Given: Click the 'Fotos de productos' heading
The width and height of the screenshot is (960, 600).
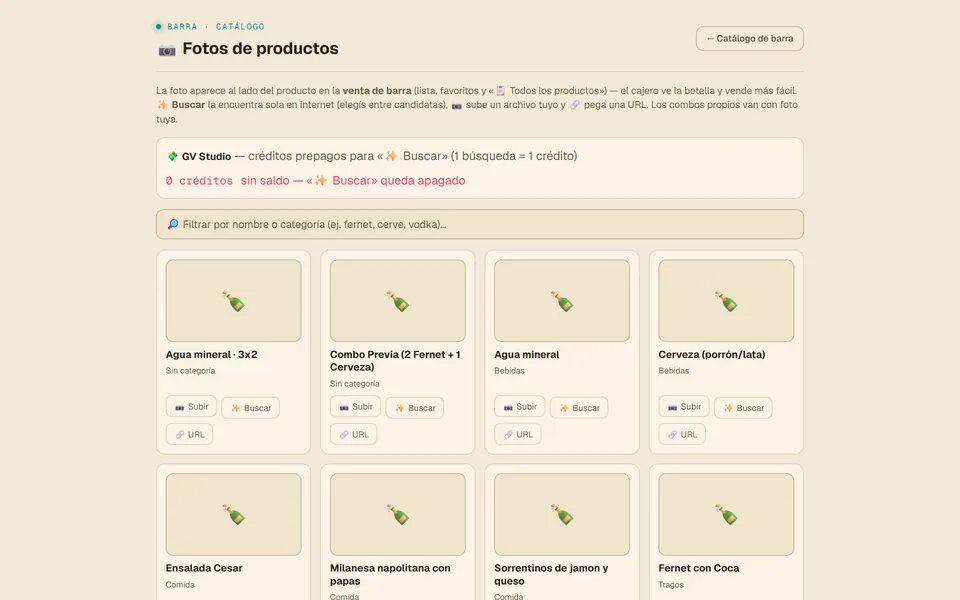Looking at the screenshot, I should pyautogui.click(x=260, y=48).
